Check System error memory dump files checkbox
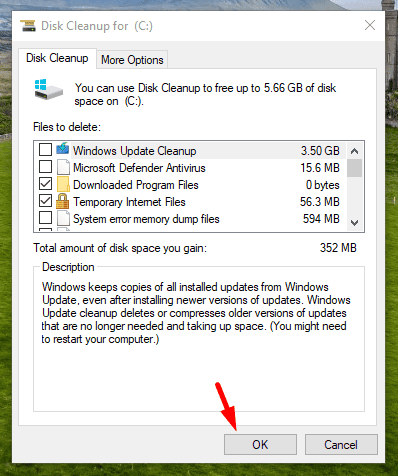Viewport: 398px width, 476px height. 45,218
